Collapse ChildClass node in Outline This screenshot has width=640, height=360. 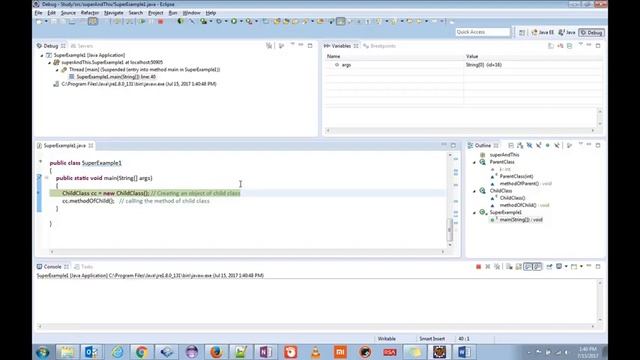[x=474, y=191]
